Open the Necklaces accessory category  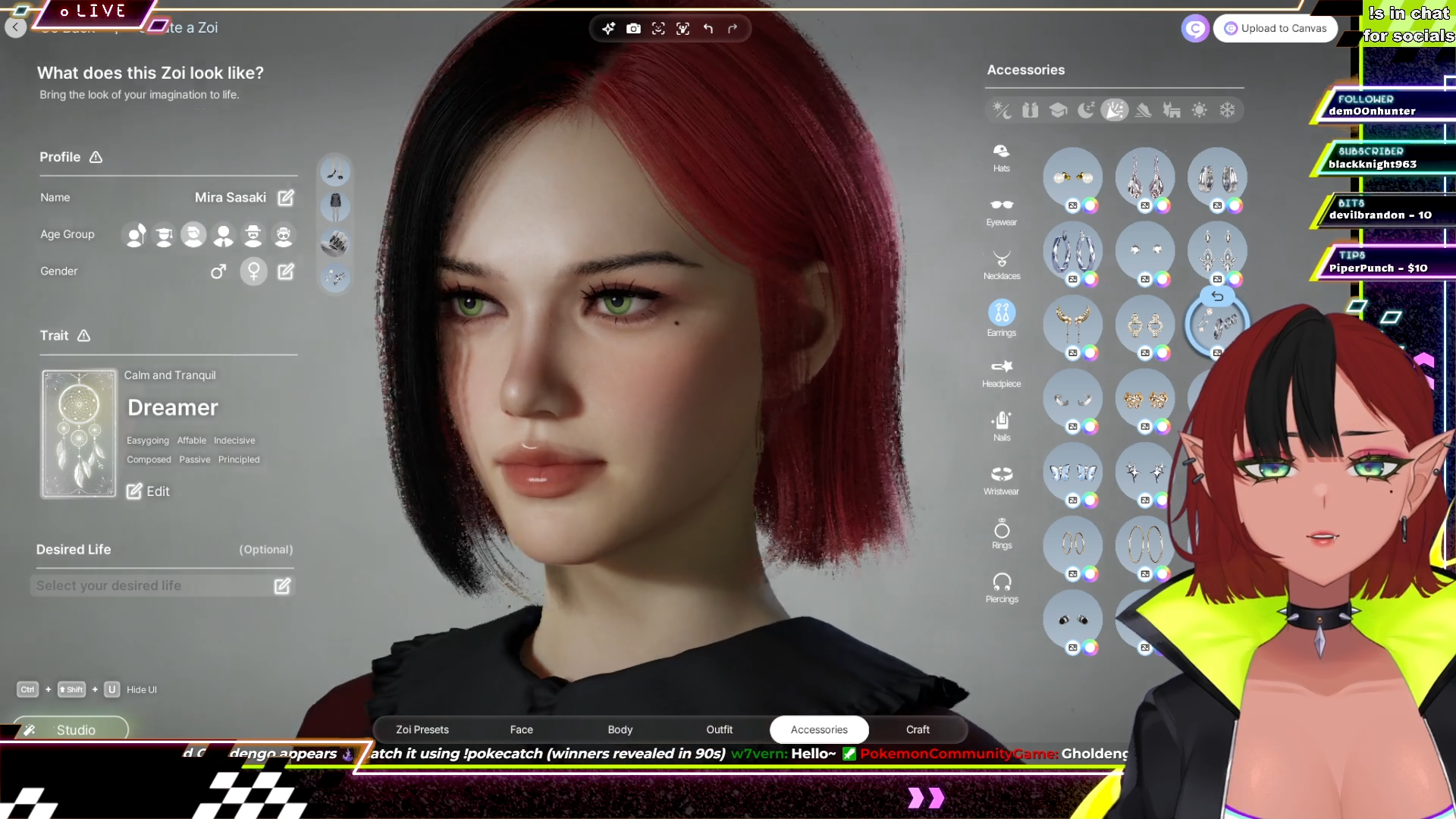[1001, 265]
